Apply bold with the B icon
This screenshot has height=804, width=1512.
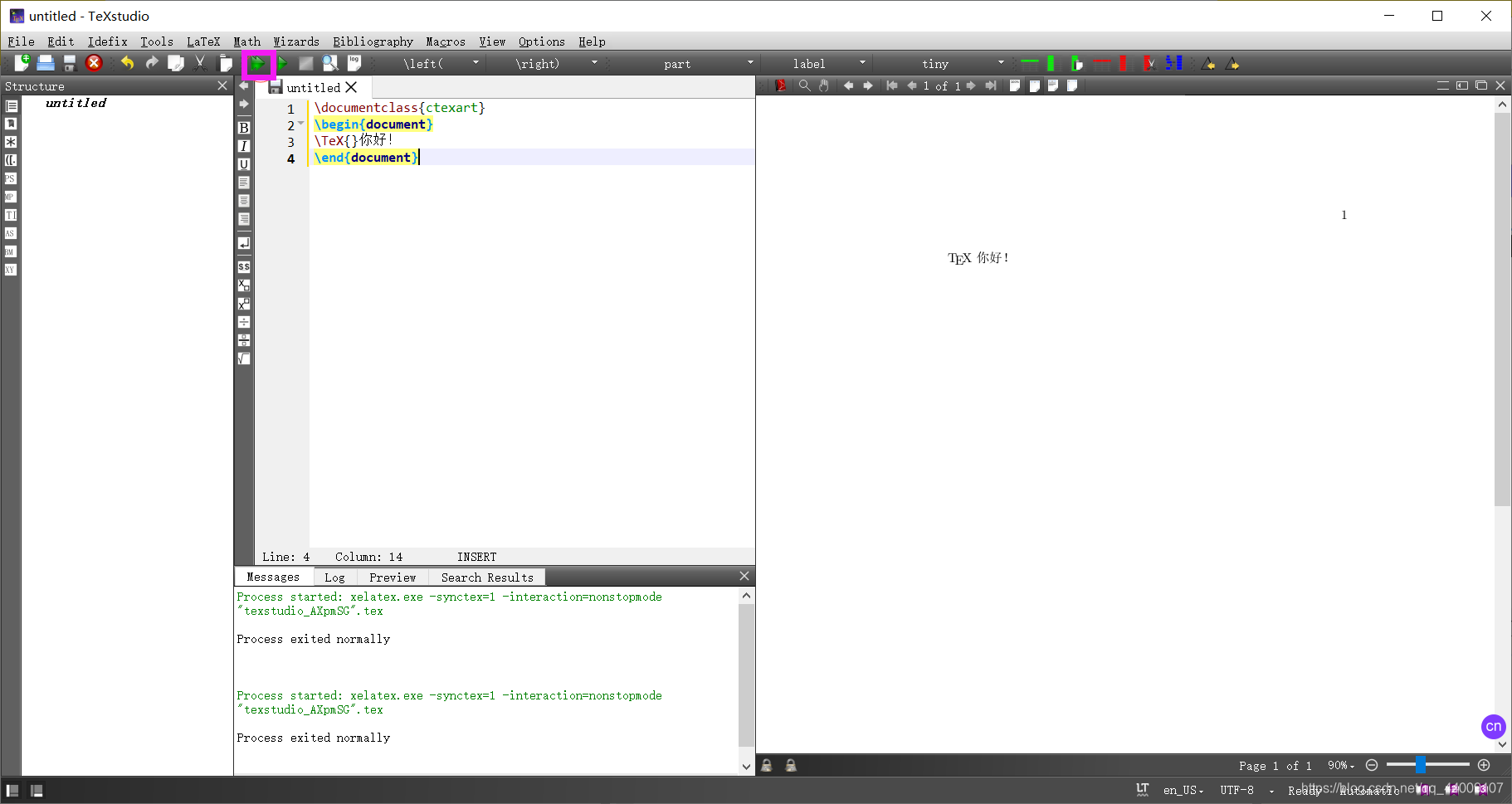click(x=244, y=128)
